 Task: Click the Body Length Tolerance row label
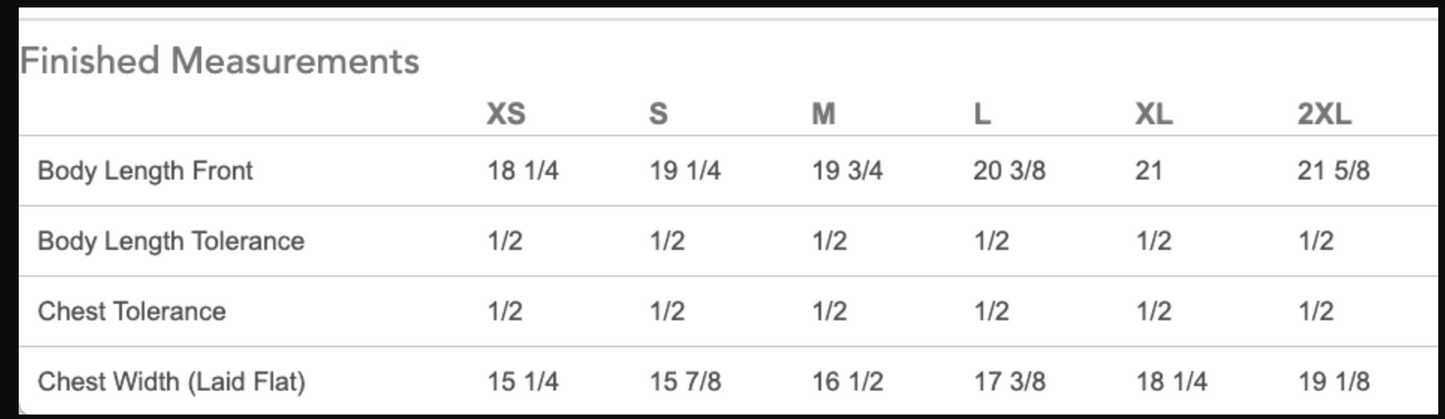point(170,241)
